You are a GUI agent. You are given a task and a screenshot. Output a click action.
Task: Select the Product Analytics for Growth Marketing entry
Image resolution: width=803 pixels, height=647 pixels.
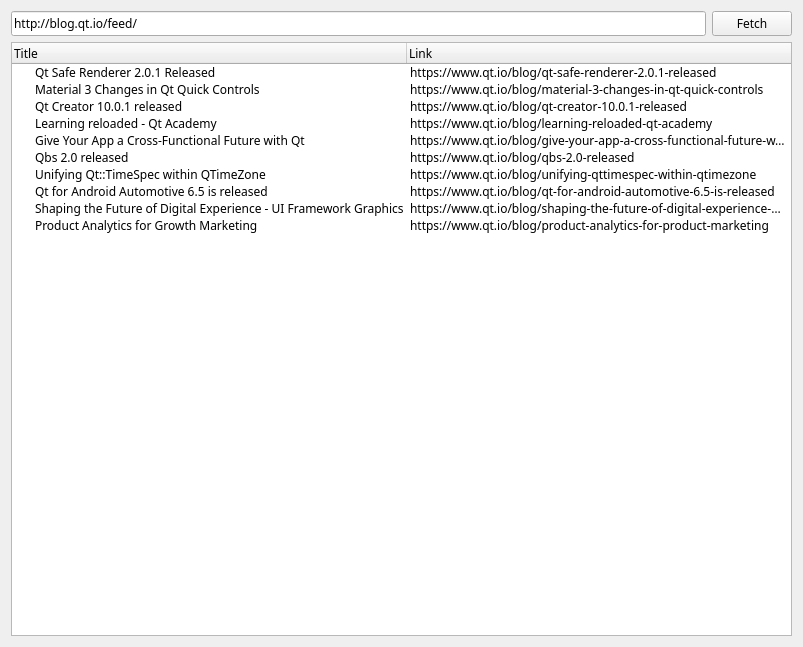point(145,225)
